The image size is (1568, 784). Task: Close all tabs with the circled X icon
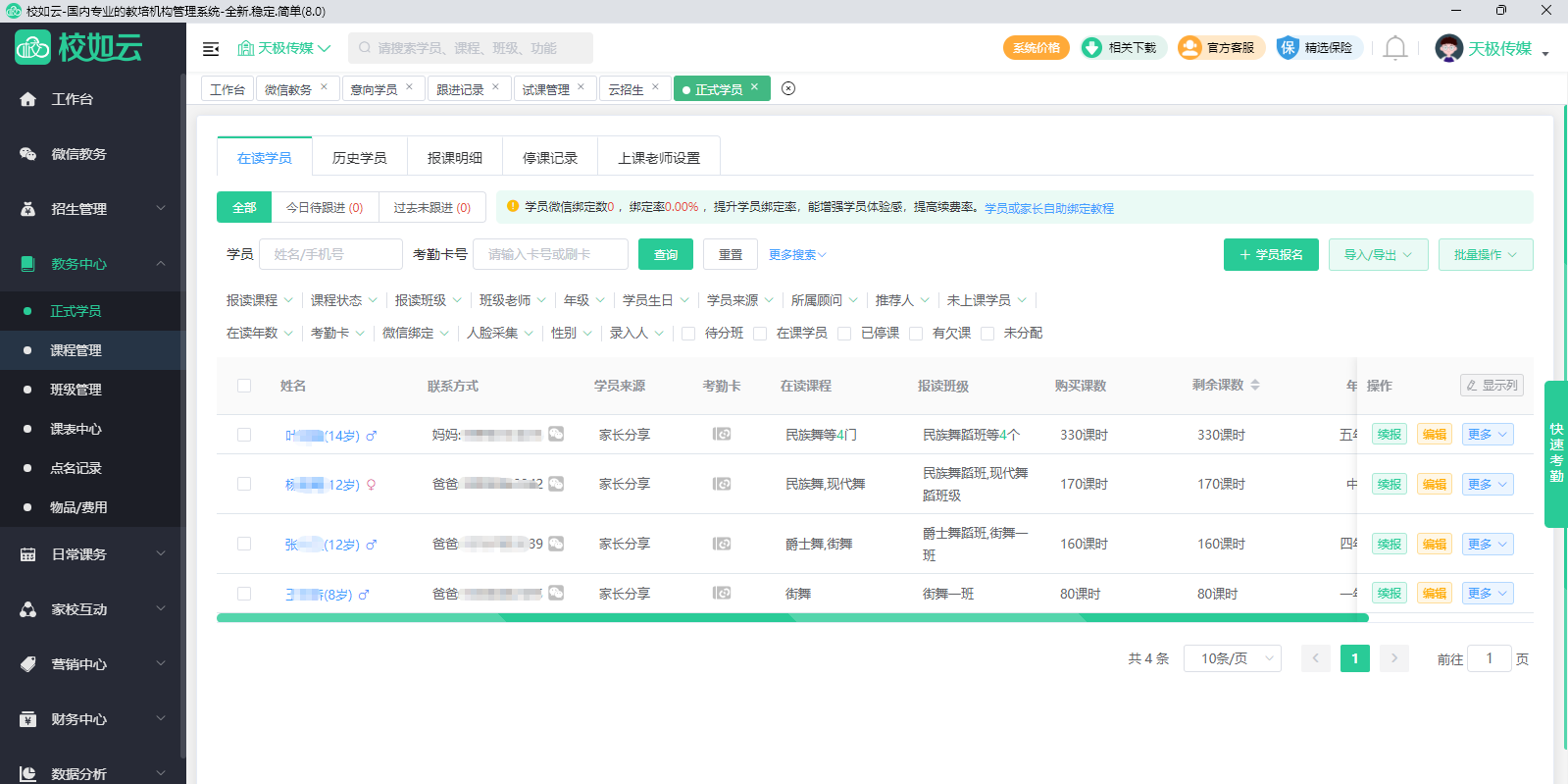(788, 88)
